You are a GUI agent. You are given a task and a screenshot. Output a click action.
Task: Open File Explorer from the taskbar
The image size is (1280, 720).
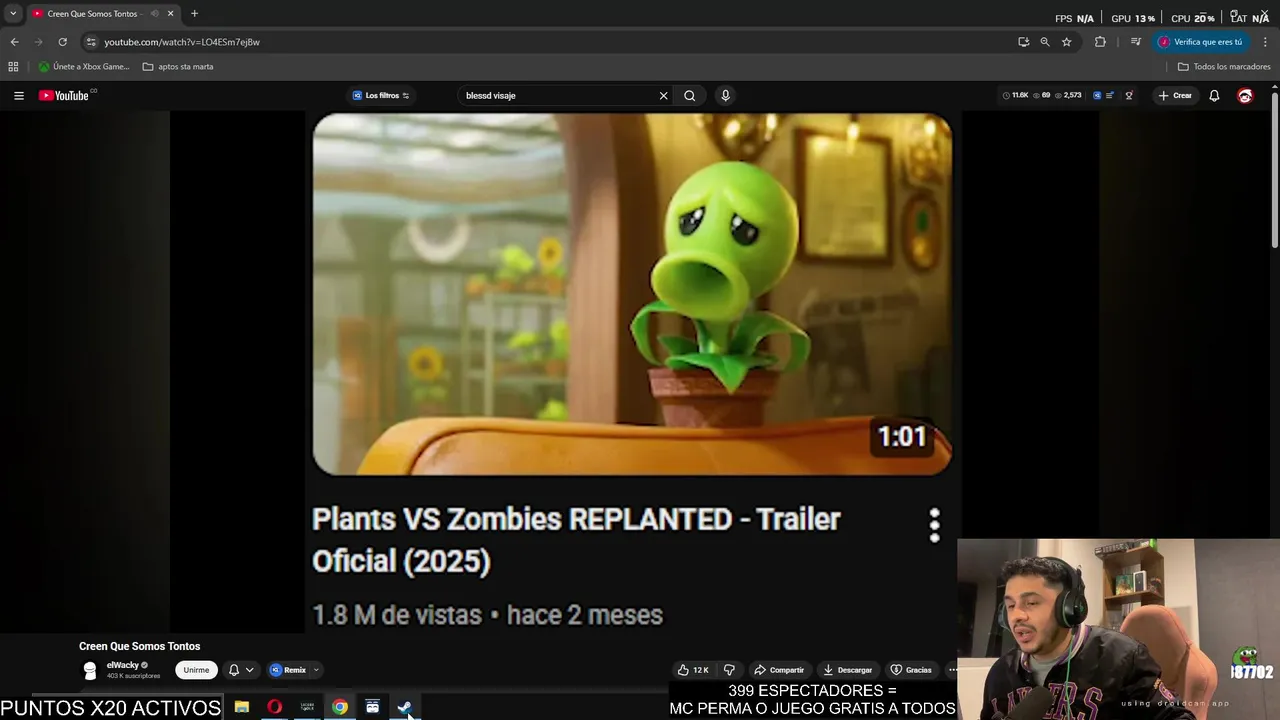pyautogui.click(x=242, y=707)
